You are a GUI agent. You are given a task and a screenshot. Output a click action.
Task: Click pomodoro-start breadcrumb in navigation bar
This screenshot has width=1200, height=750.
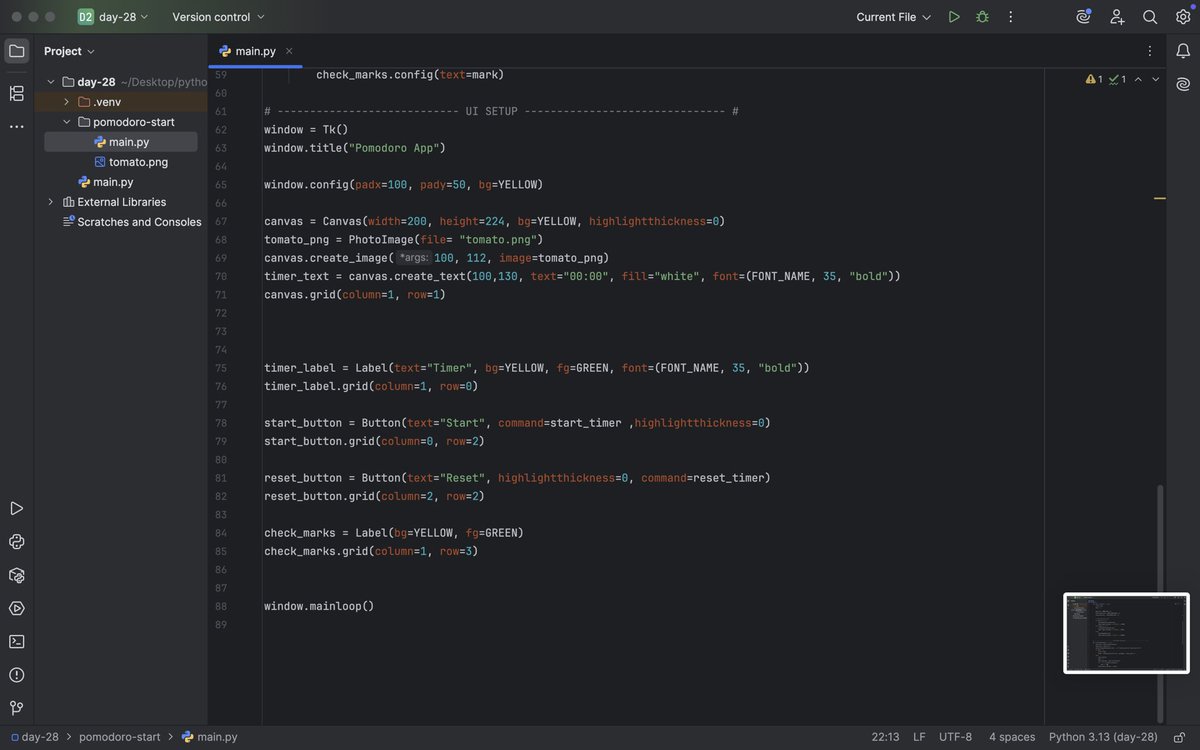point(119,737)
